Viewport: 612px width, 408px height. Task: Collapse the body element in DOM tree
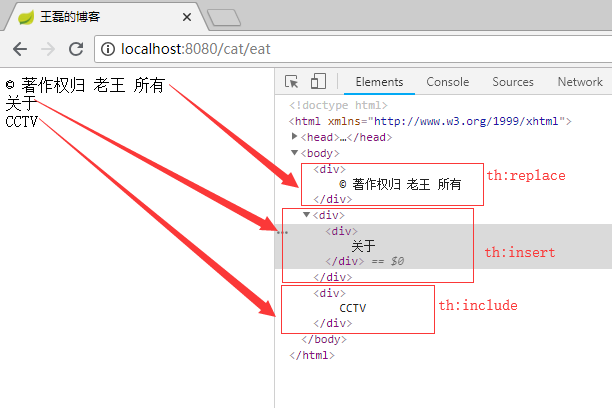coord(294,153)
